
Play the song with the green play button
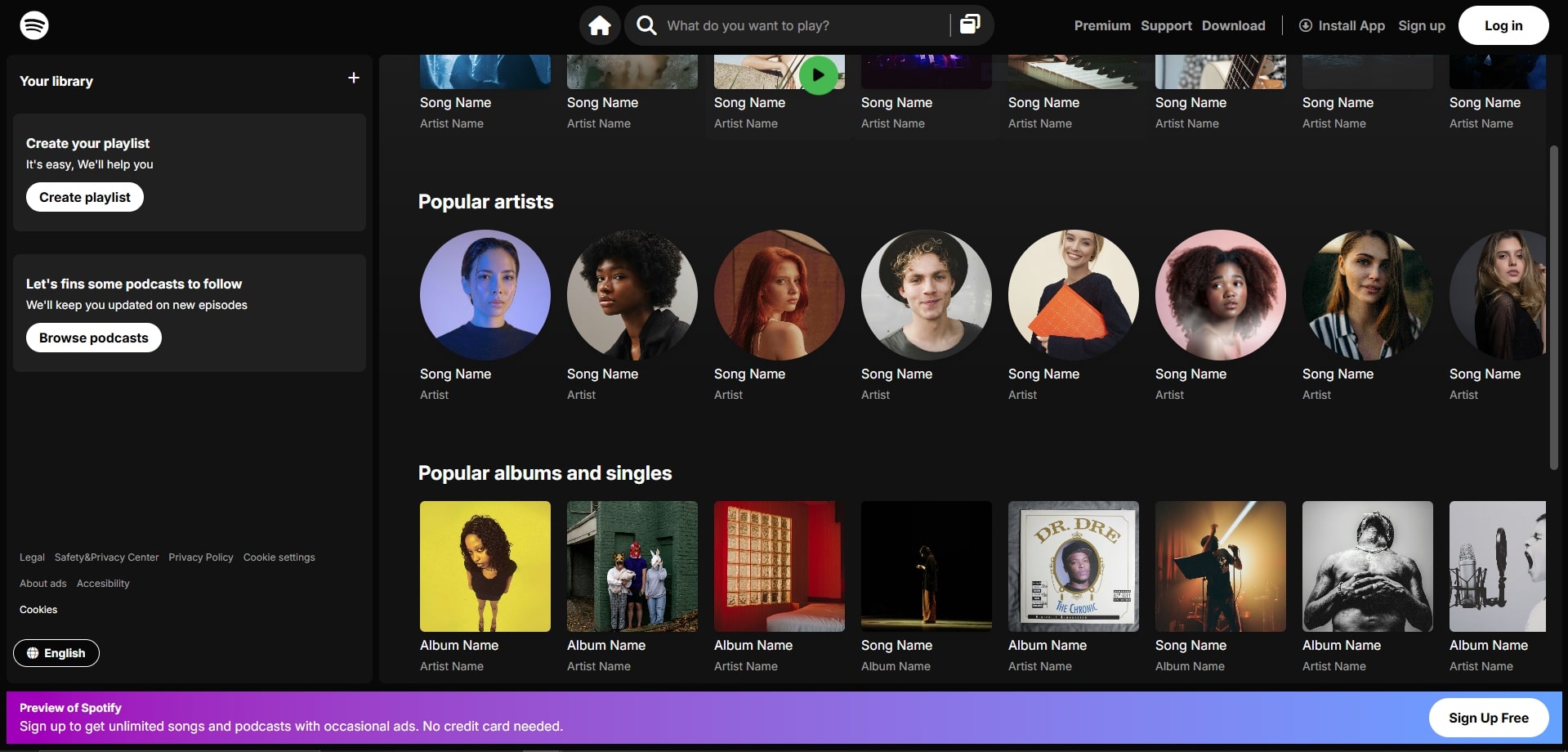pos(818,74)
